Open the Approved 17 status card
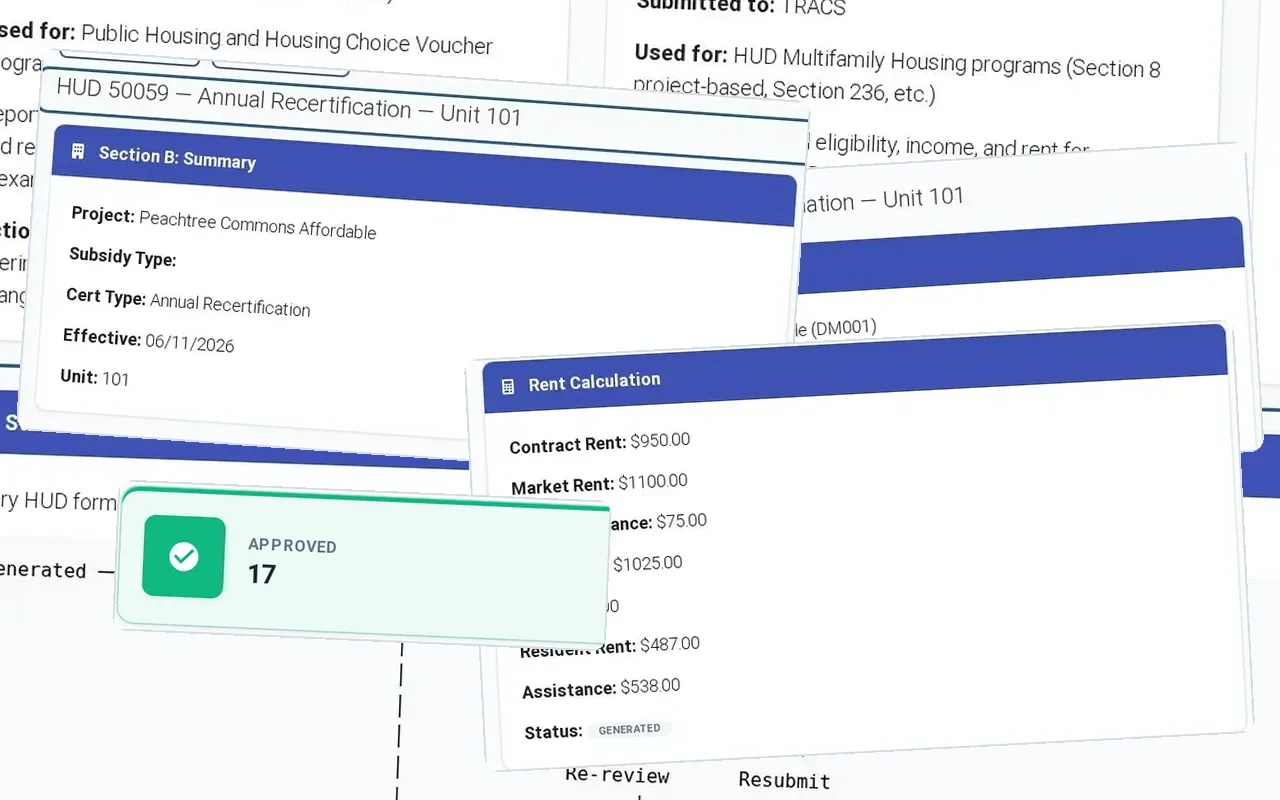 click(362, 563)
